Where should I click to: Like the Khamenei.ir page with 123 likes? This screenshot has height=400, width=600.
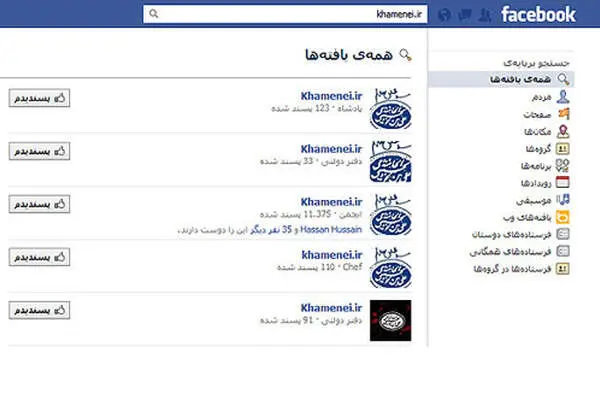point(39,98)
